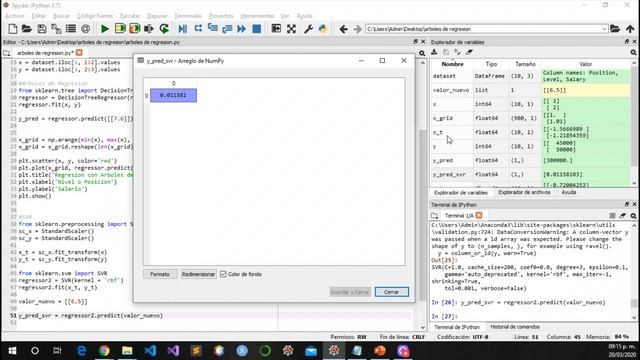640x360 pixels.
Task: Select the valor_nuevo variable row
Action: [530, 90]
